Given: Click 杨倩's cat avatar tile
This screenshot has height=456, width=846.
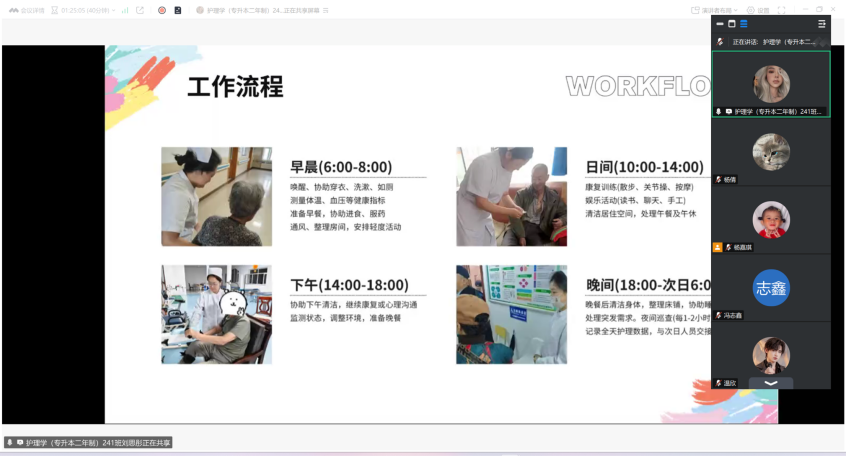Looking at the screenshot, I should tap(770, 152).
